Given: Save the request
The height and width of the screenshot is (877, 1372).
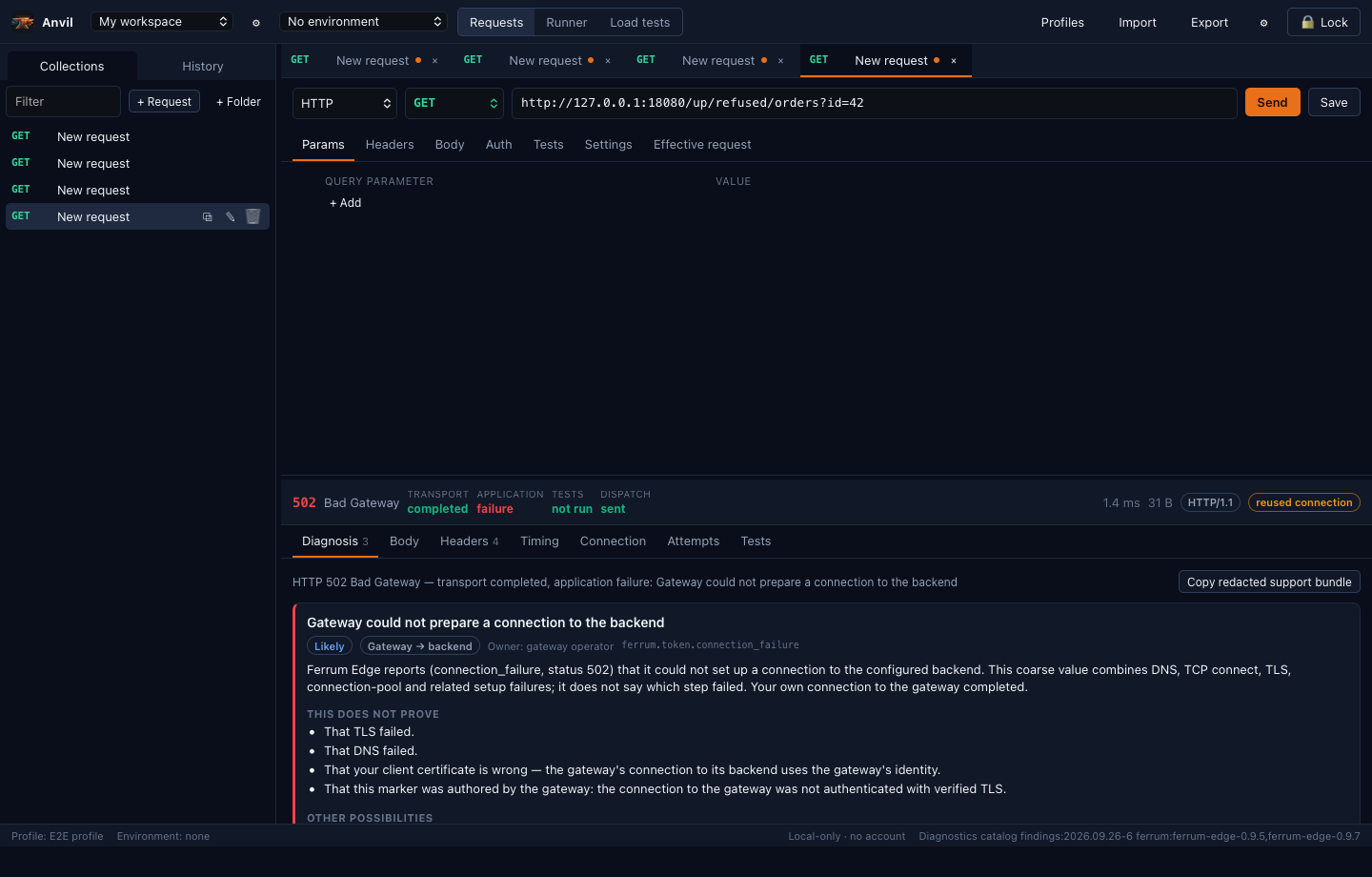Looking at the screenshot, I should coord(1334,102).
